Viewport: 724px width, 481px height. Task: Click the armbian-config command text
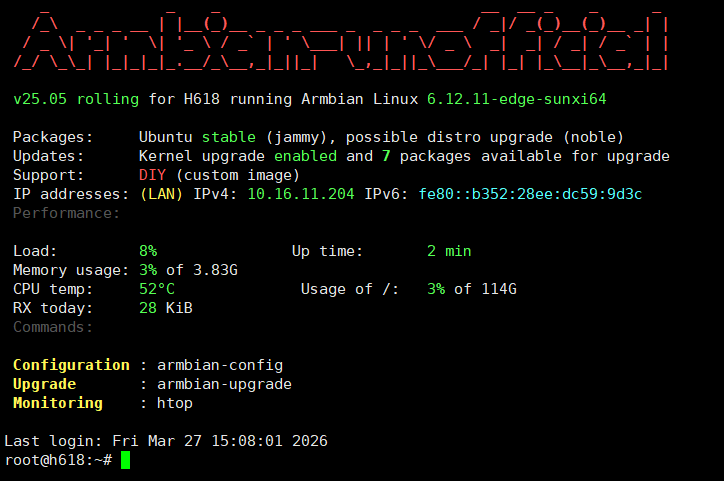(x=220, y=365)
